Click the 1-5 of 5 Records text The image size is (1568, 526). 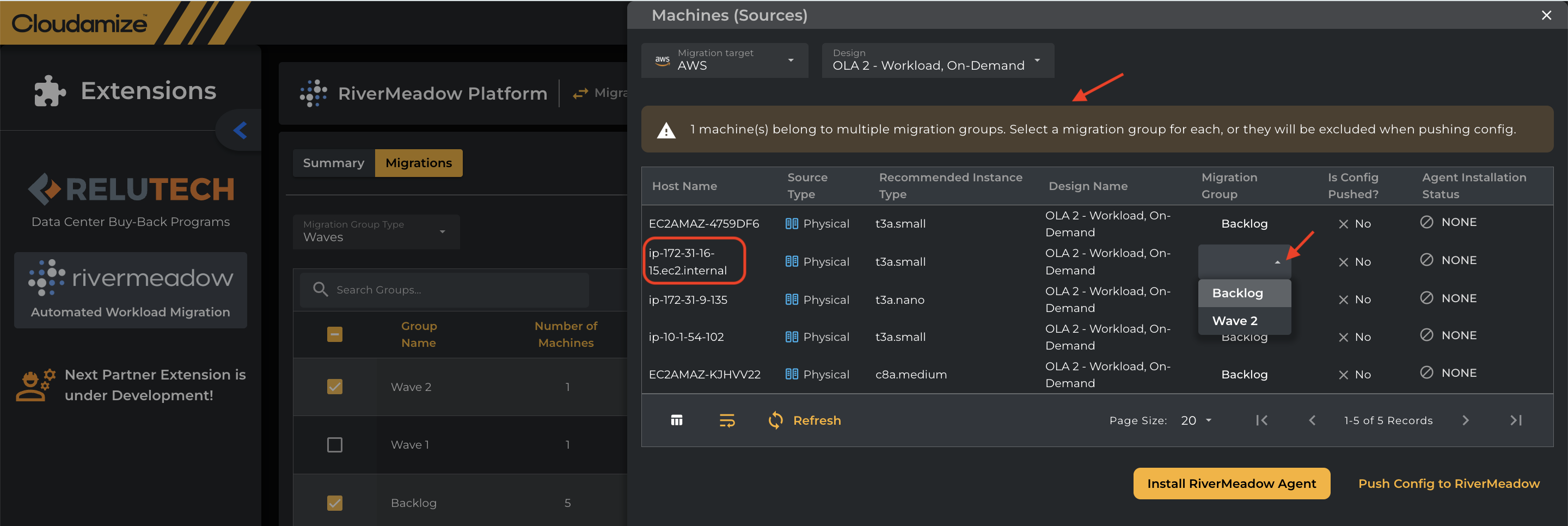[1388, 421]
